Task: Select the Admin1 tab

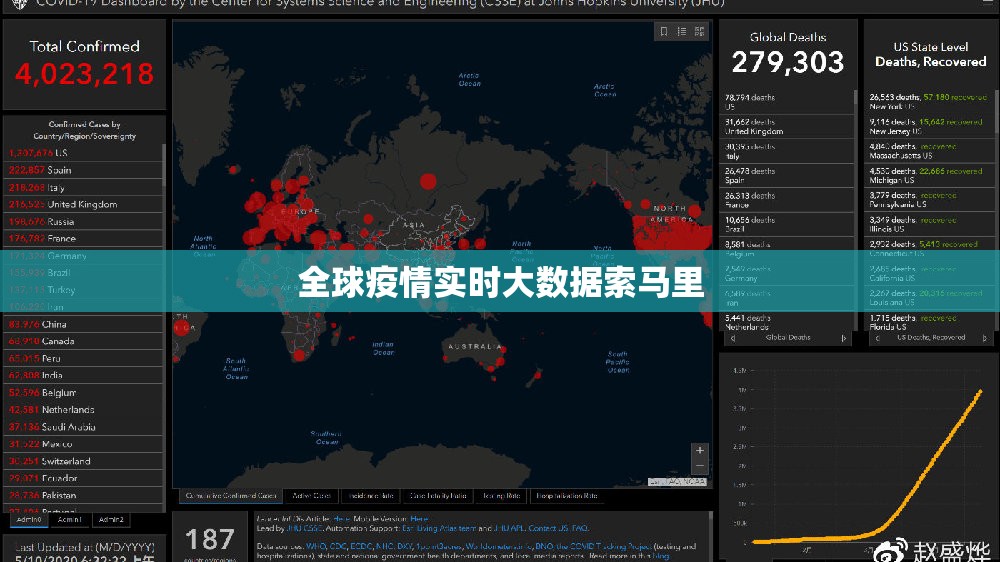Action: click(70, 520)
